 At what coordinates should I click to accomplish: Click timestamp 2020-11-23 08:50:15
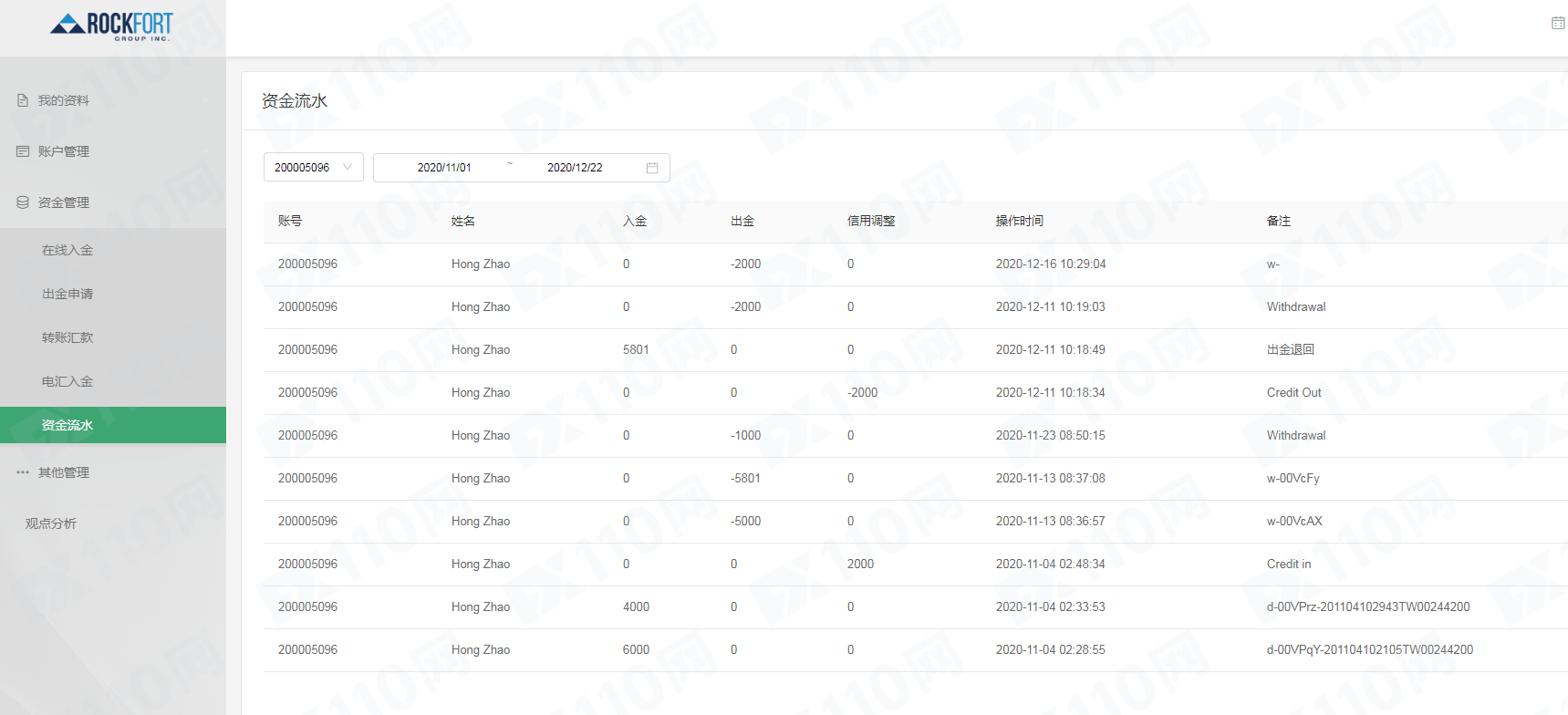[1051, 436]
